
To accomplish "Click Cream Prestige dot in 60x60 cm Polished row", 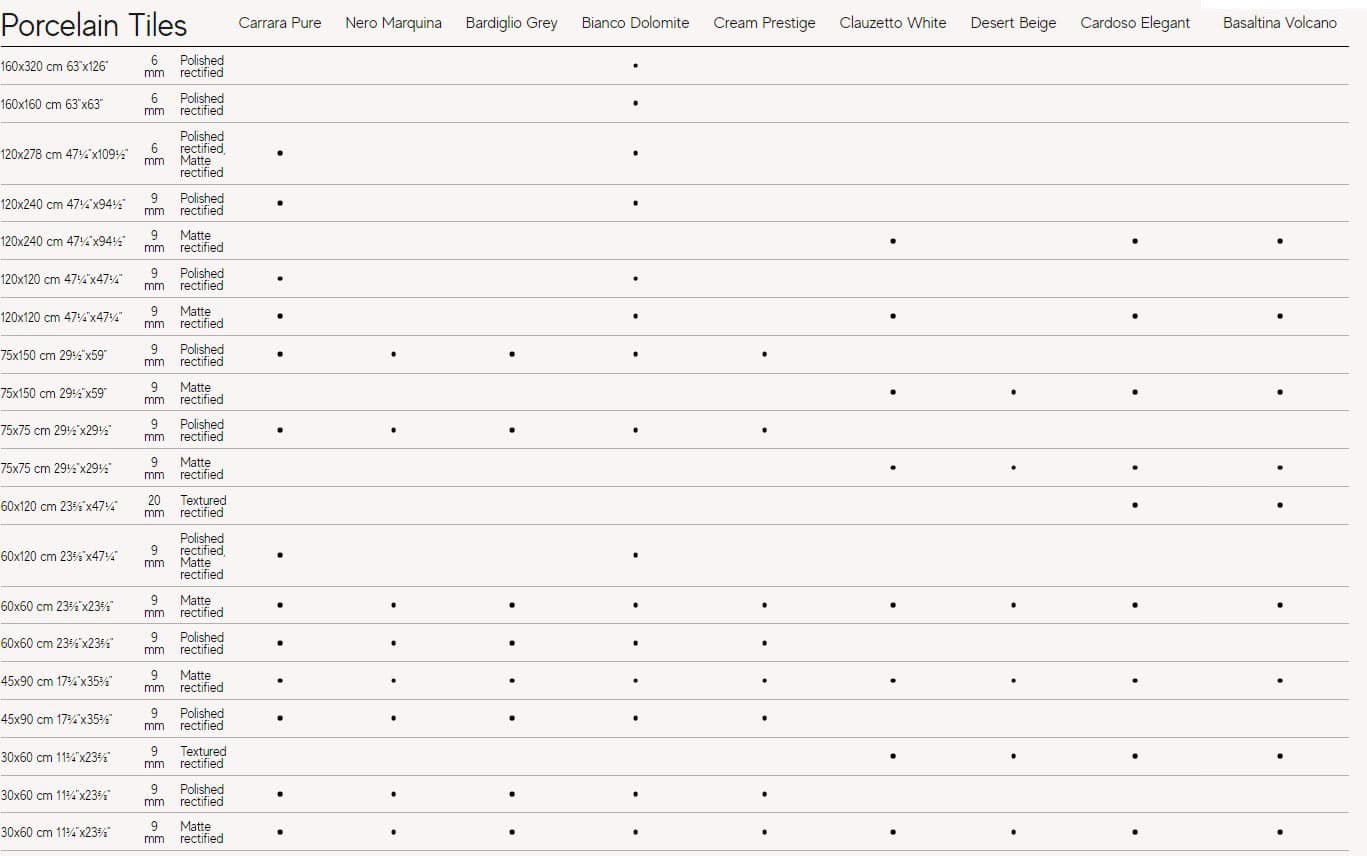I will point(764,643).
